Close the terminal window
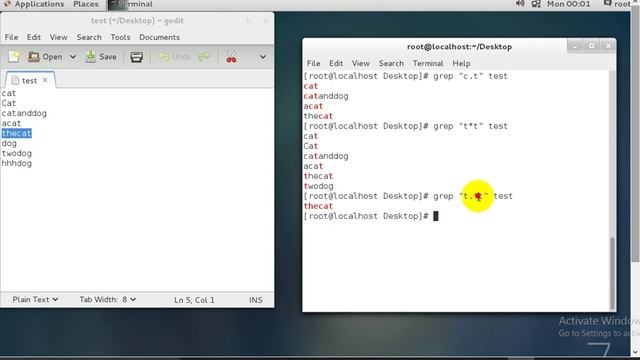 [608, 46]
